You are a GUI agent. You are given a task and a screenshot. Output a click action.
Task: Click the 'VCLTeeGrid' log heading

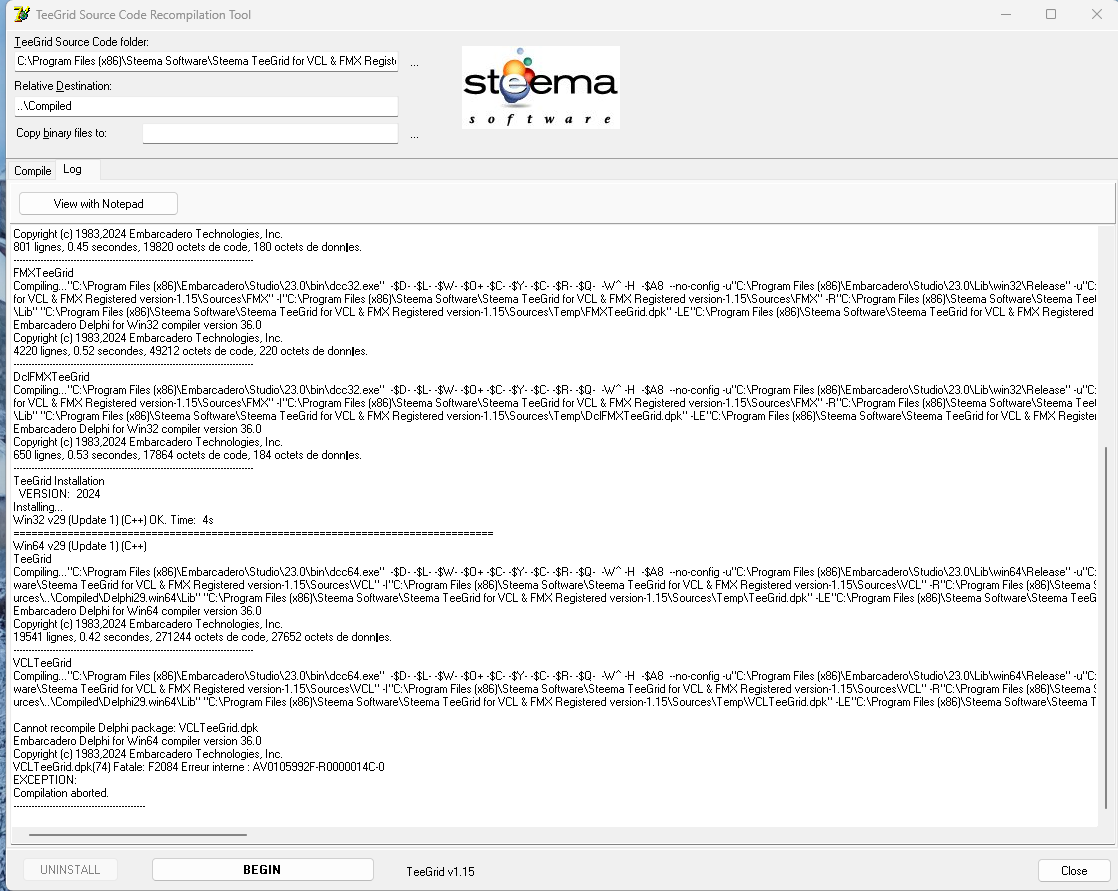(x=42, y=663)
